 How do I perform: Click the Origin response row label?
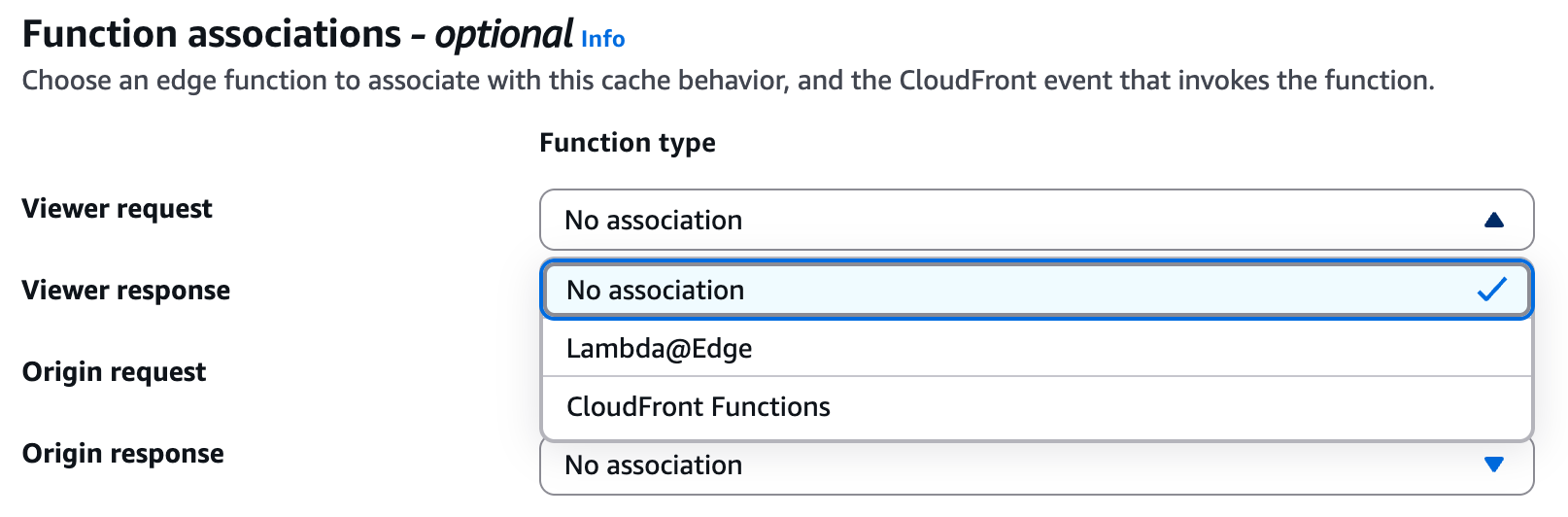click(x=123, y=454)
